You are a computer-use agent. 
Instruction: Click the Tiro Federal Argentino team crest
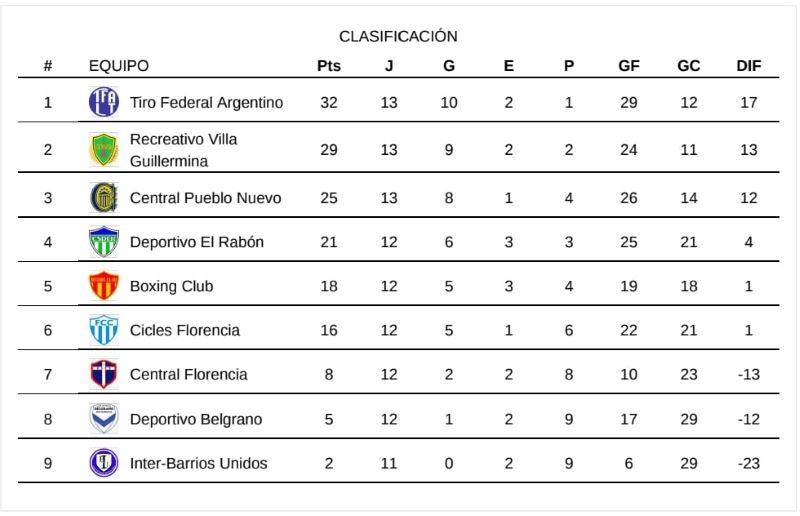(103, 102)
